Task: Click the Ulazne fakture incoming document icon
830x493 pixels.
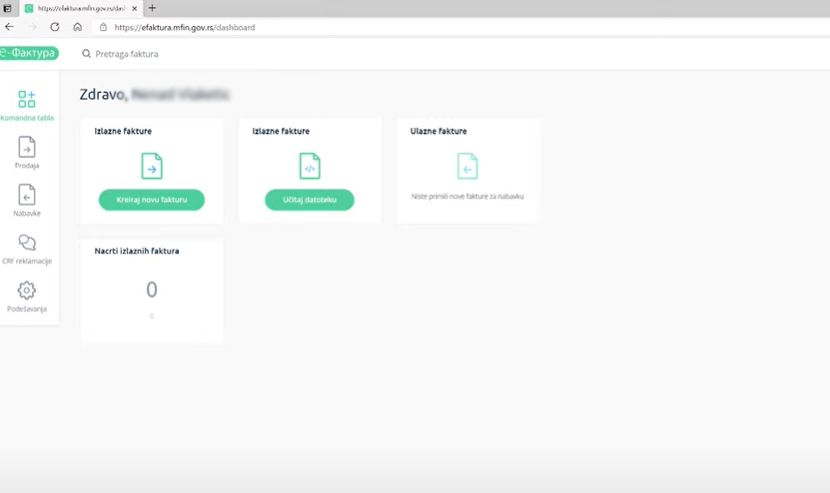Action: (x=467, y=165)
